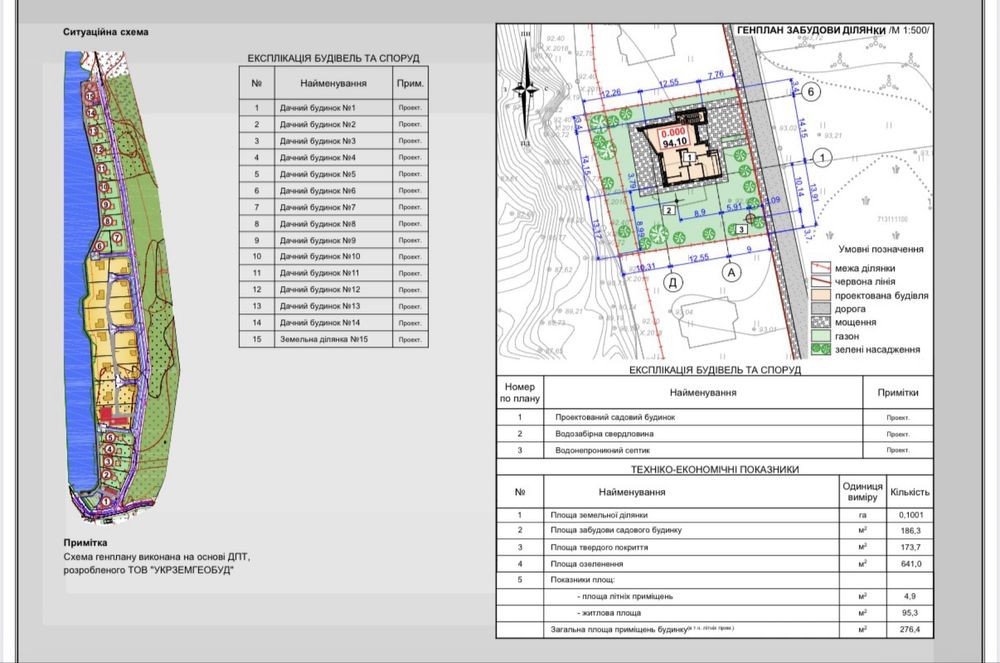Click axis marker circle labeled 6
This screenshot has height=663, width=1000.
(812, 92)
